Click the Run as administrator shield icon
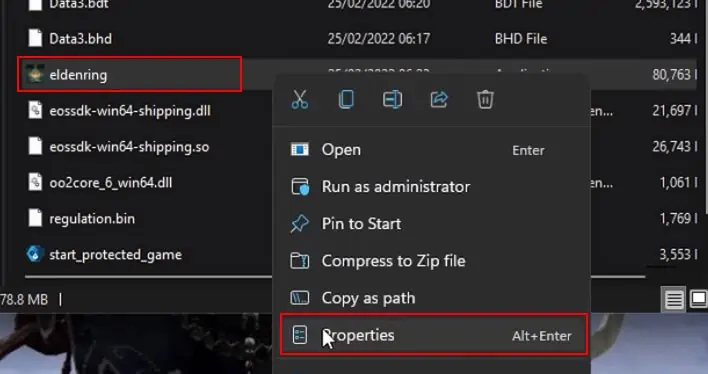The image size is (708, 374). 300,187
